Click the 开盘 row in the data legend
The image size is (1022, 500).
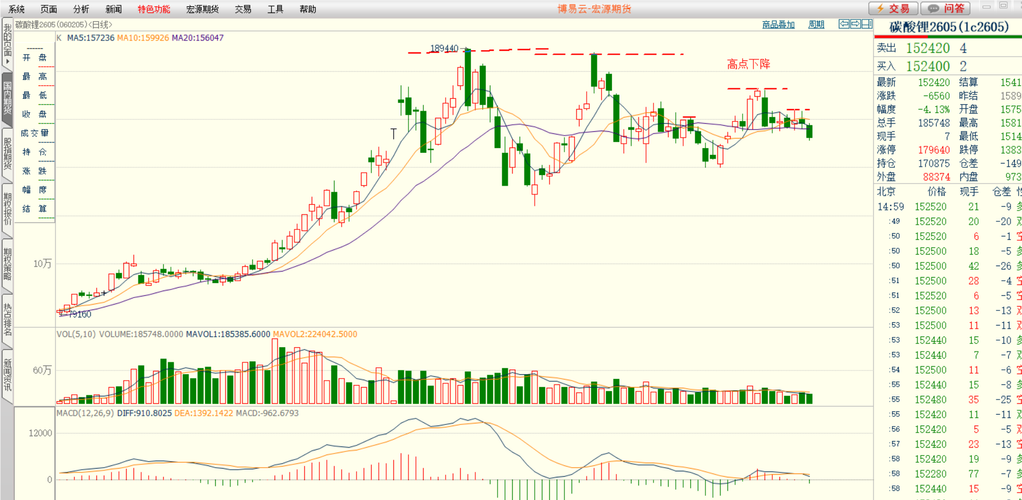pyautogui.click(x=35, y=57)
